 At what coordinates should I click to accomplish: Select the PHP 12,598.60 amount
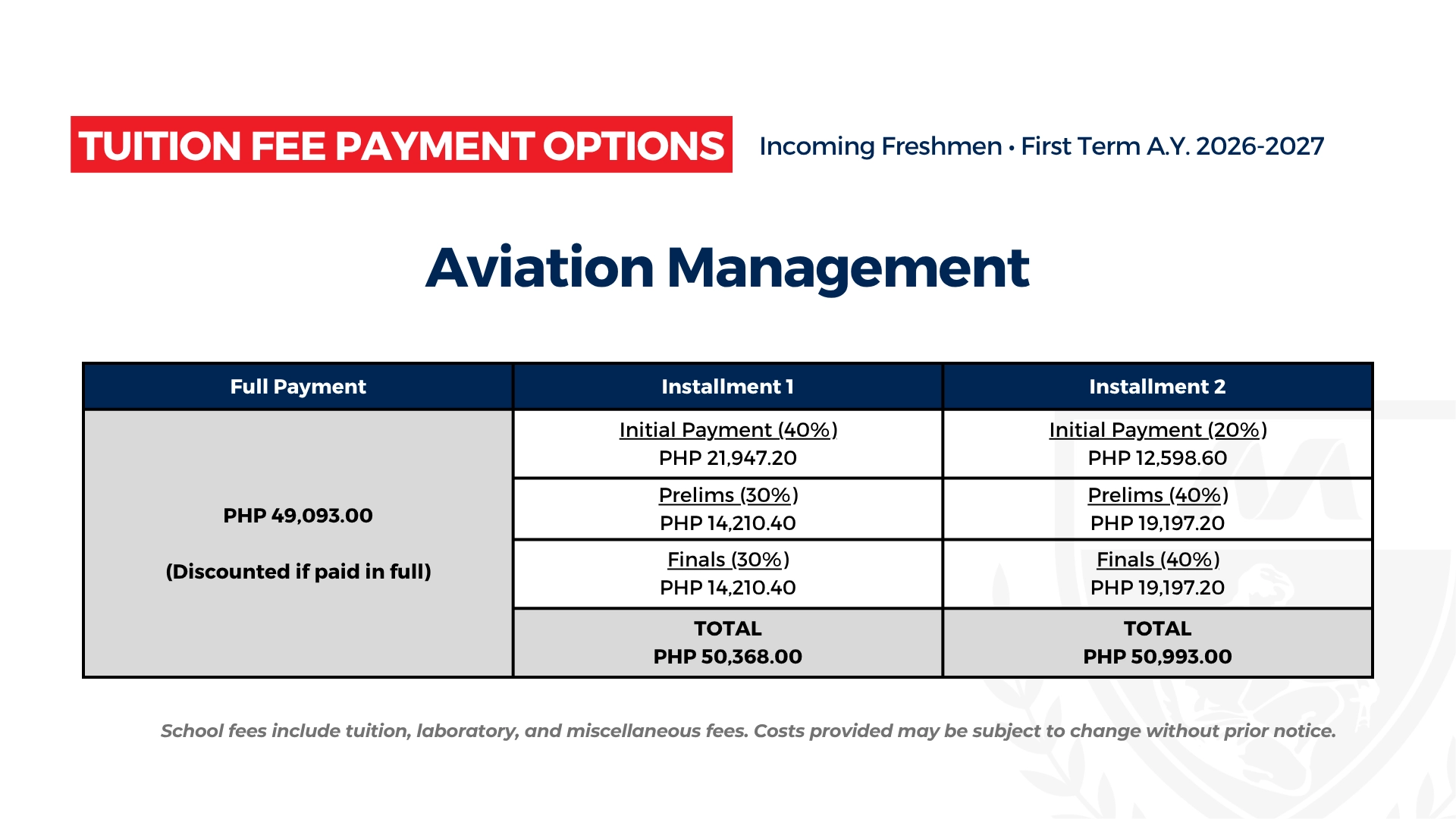tap(1157, 458)
